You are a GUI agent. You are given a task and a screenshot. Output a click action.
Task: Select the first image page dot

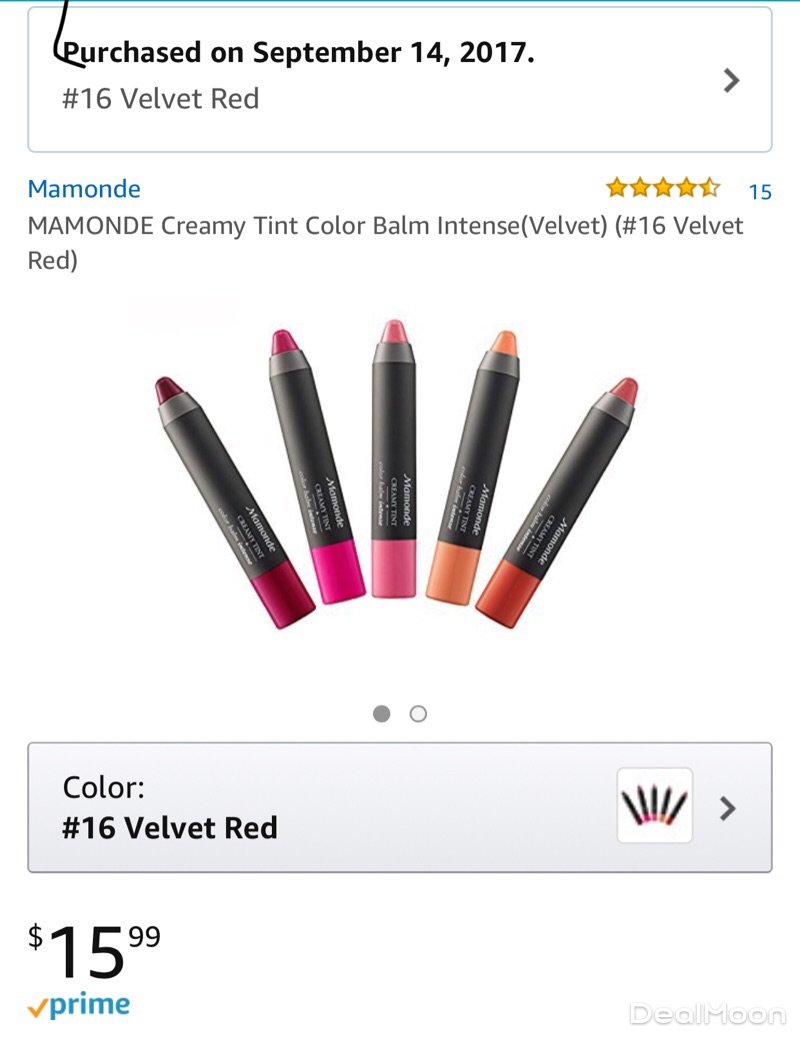pyautogui.click(x=381, y=714)
